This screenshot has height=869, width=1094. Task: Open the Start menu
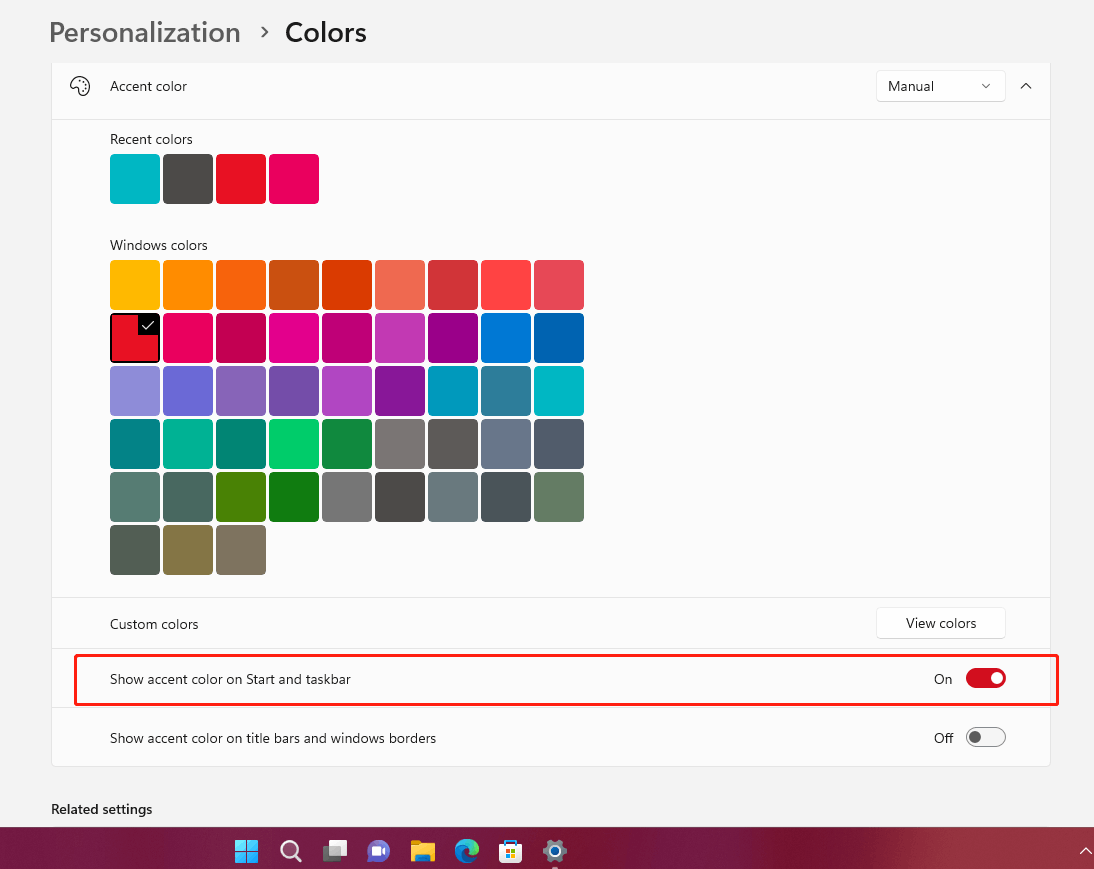point(246,851)
